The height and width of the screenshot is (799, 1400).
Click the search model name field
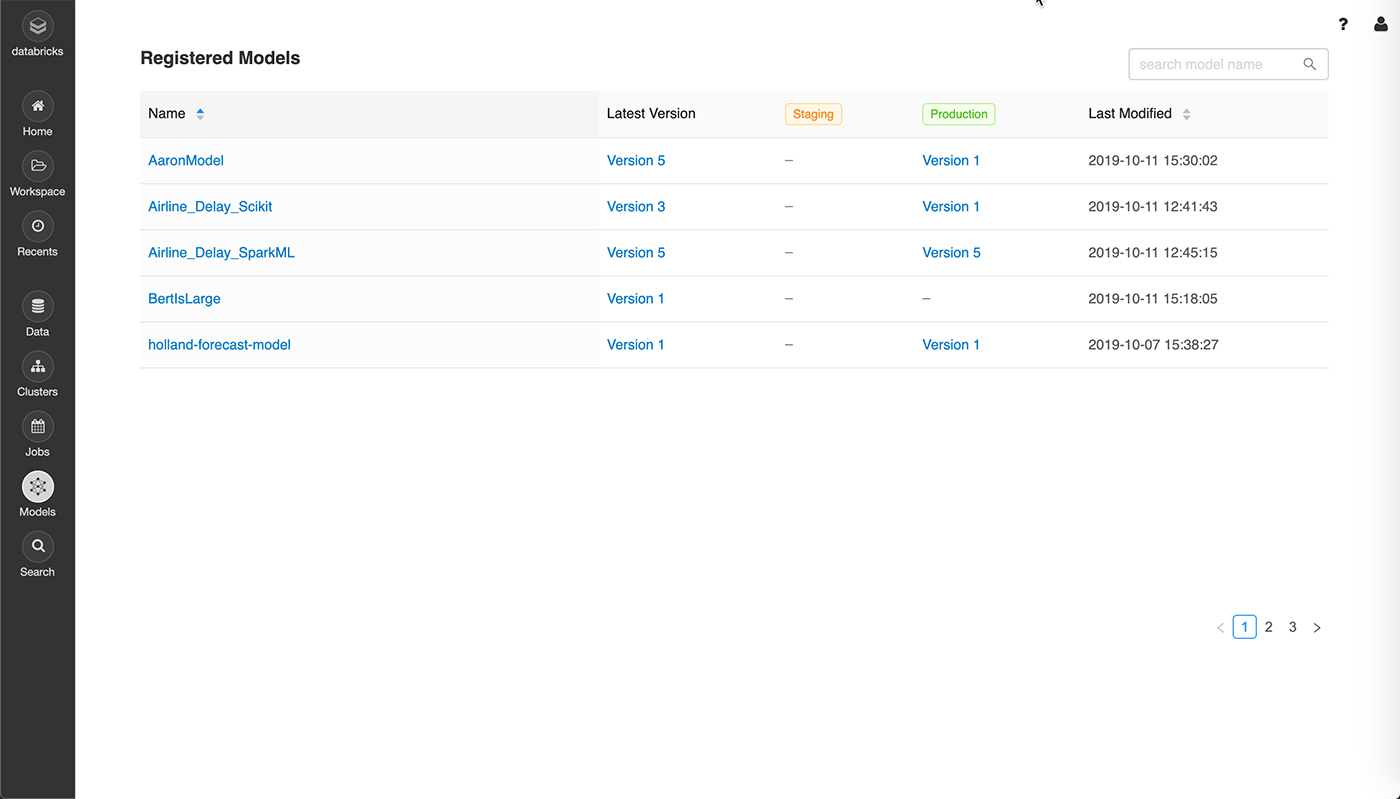1216,64
